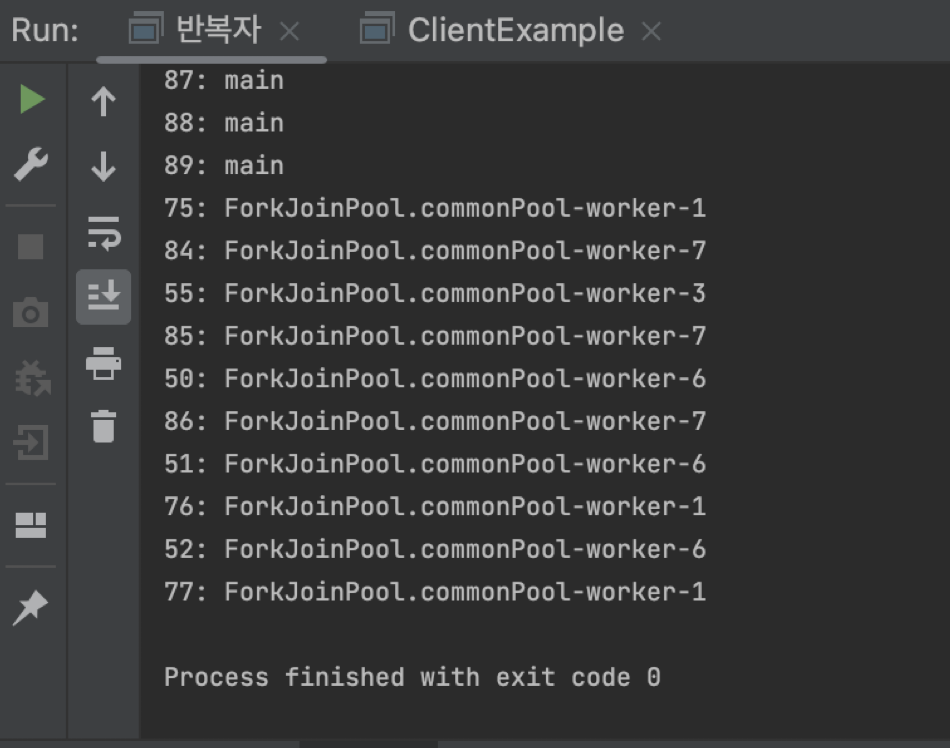The image size is (950, 748).
Task: Click the 'Run:' panel label
Action: (x=45, y=30)
